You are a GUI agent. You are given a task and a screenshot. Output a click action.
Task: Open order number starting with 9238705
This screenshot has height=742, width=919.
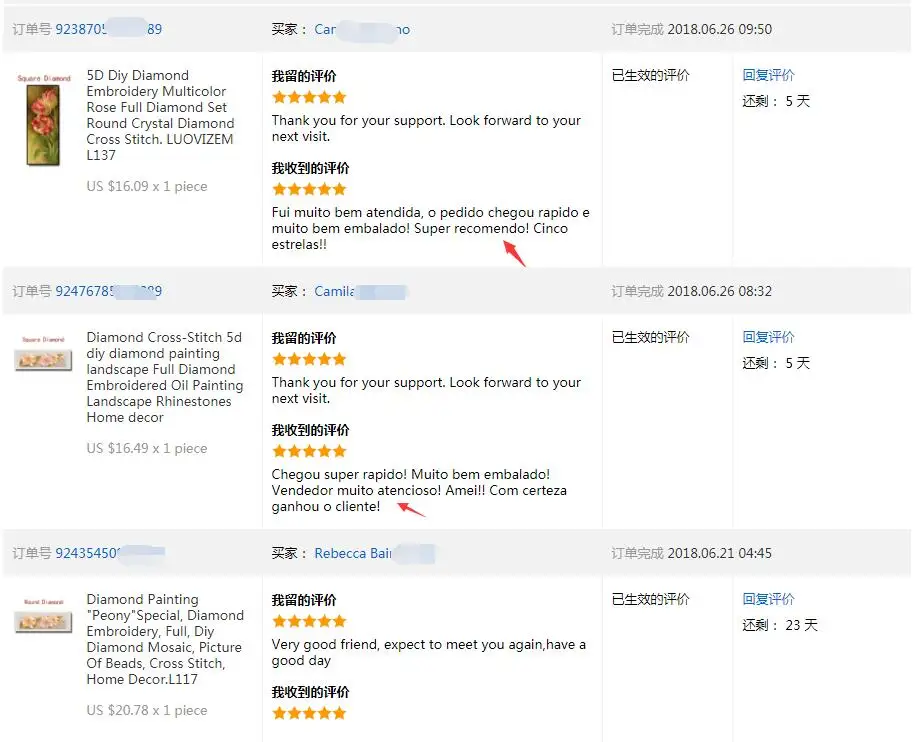click(108, 29)
